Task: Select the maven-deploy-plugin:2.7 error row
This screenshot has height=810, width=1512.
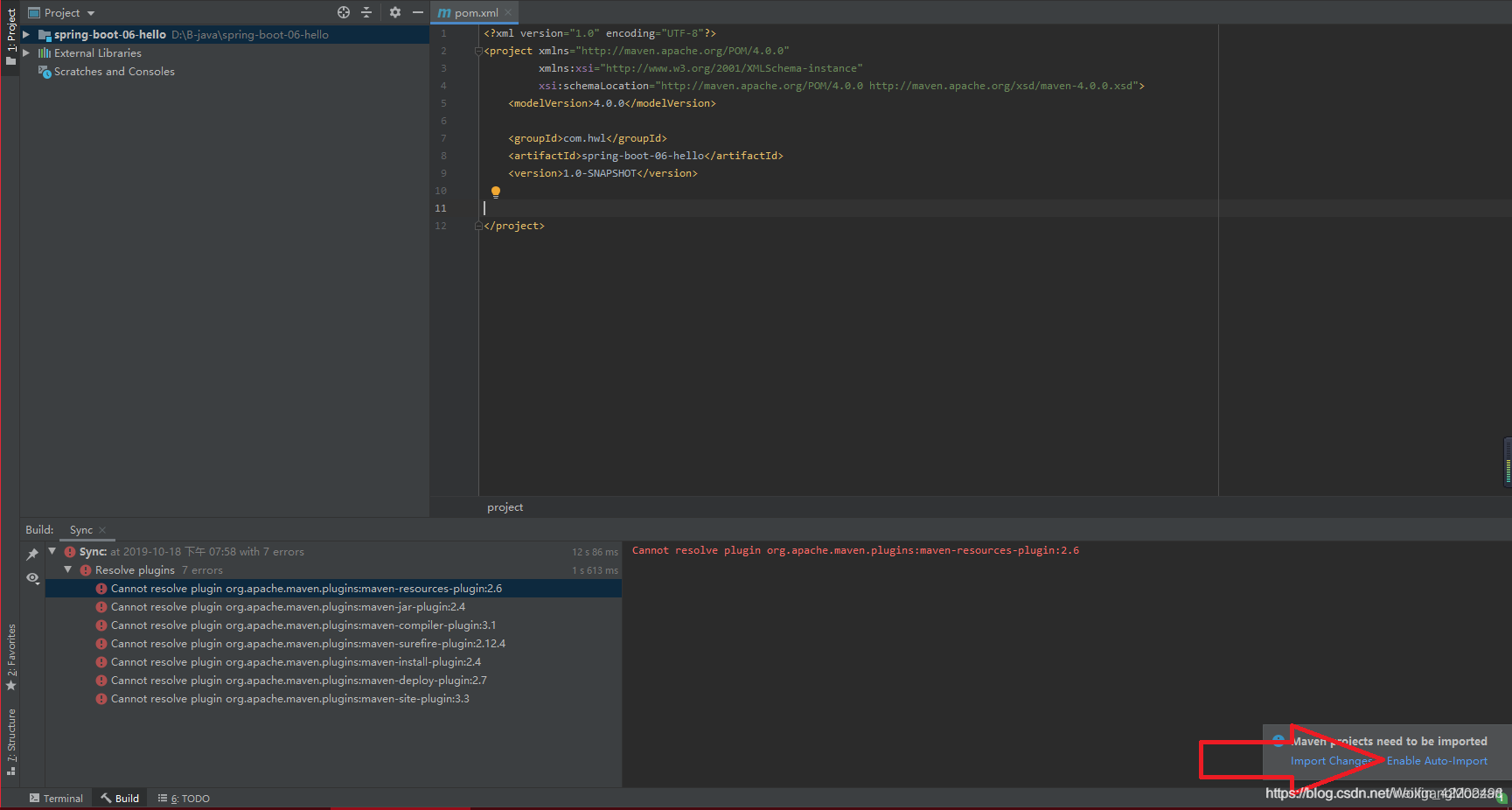Action: click(x=333, y=681)
